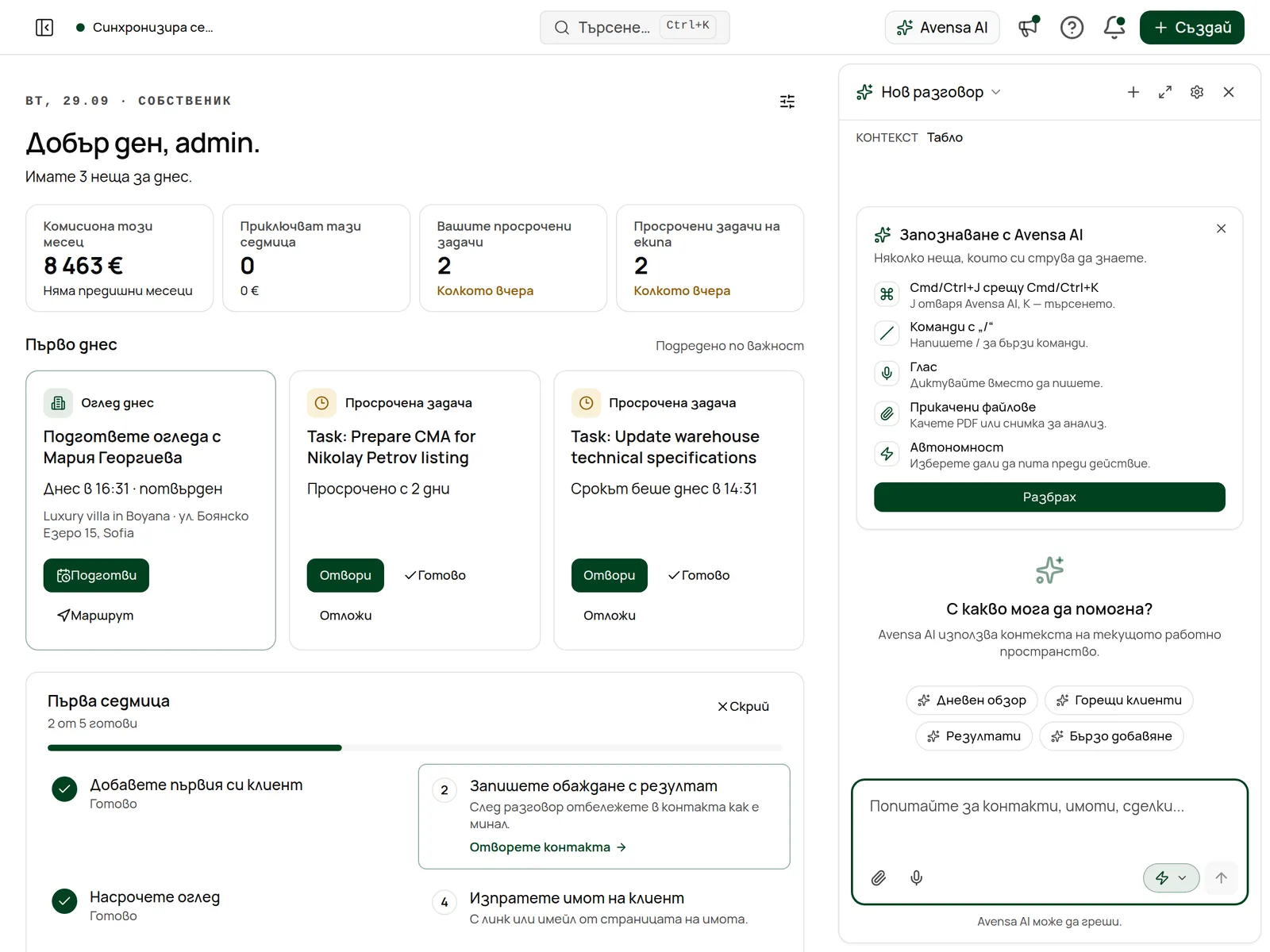Postpone Update warehouse task with Отложи
The image size is (1270, 952).
pos(610,616)
